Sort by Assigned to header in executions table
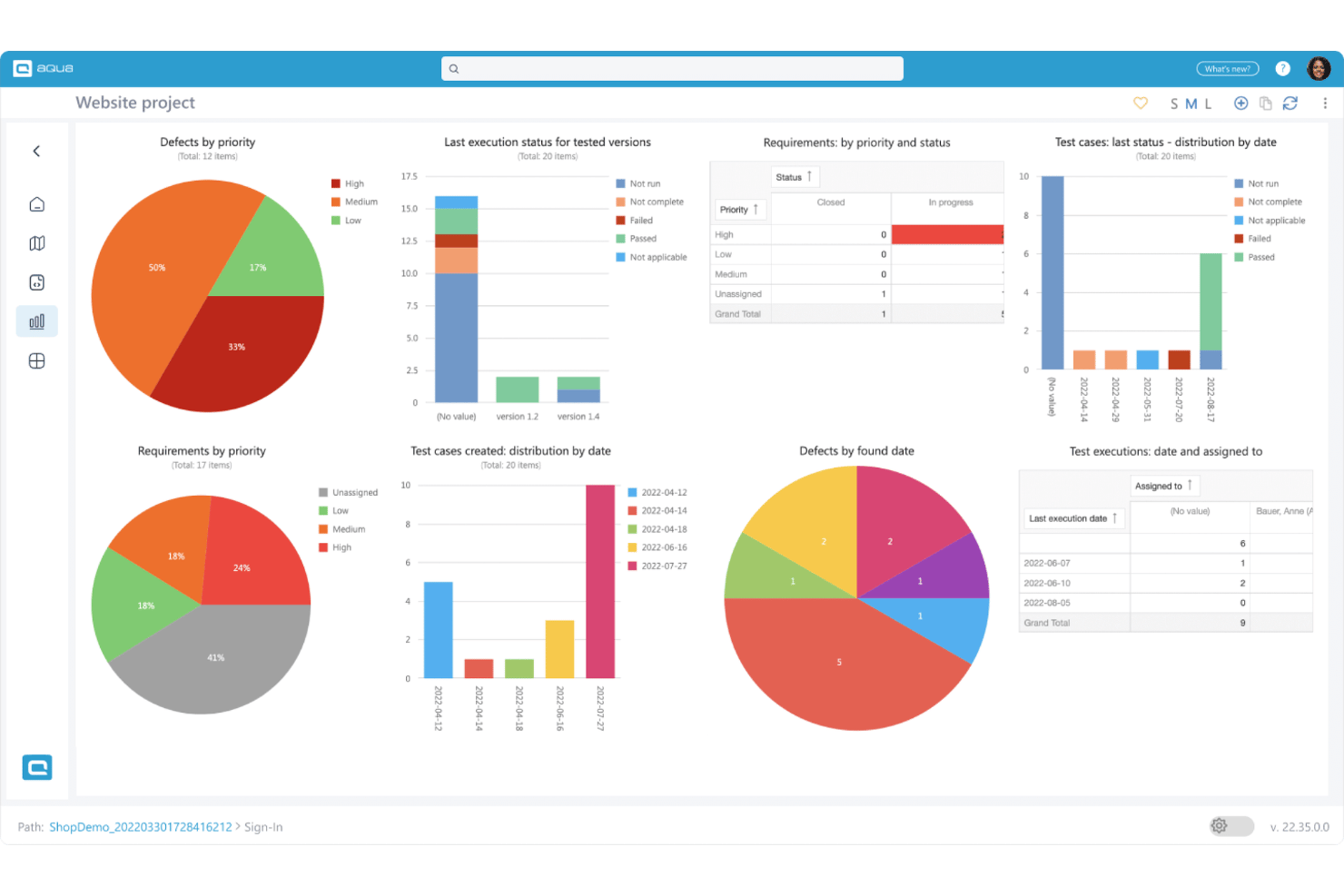This screenshot has height=896, width=1344. pos(1164,486)
